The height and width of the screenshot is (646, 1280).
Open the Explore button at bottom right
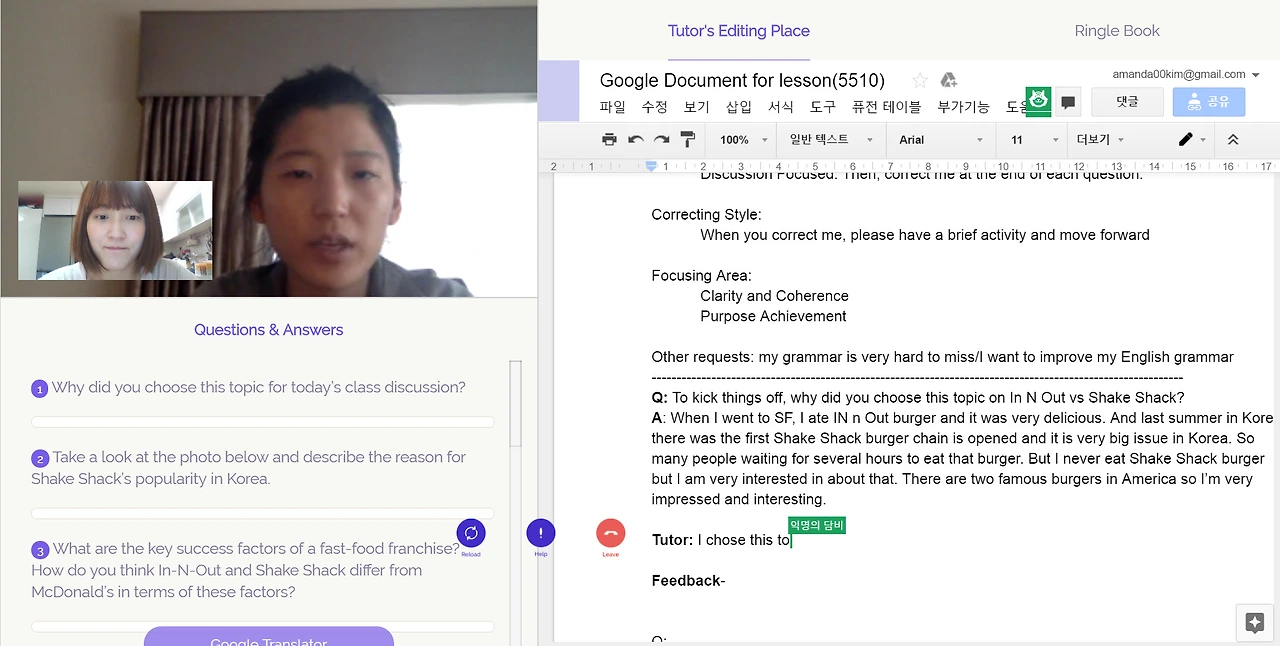tap(1255, 622)
